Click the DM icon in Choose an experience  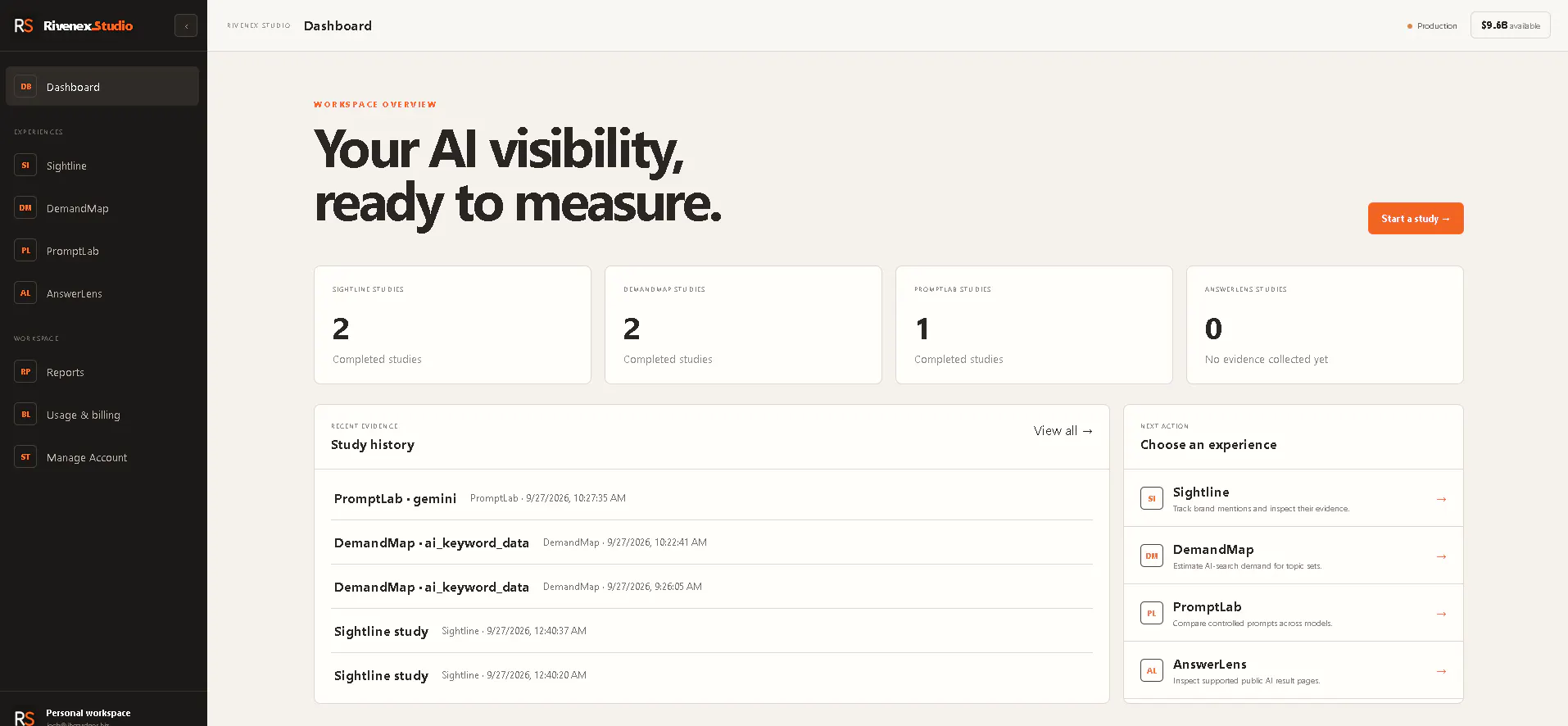(1152, 556)
